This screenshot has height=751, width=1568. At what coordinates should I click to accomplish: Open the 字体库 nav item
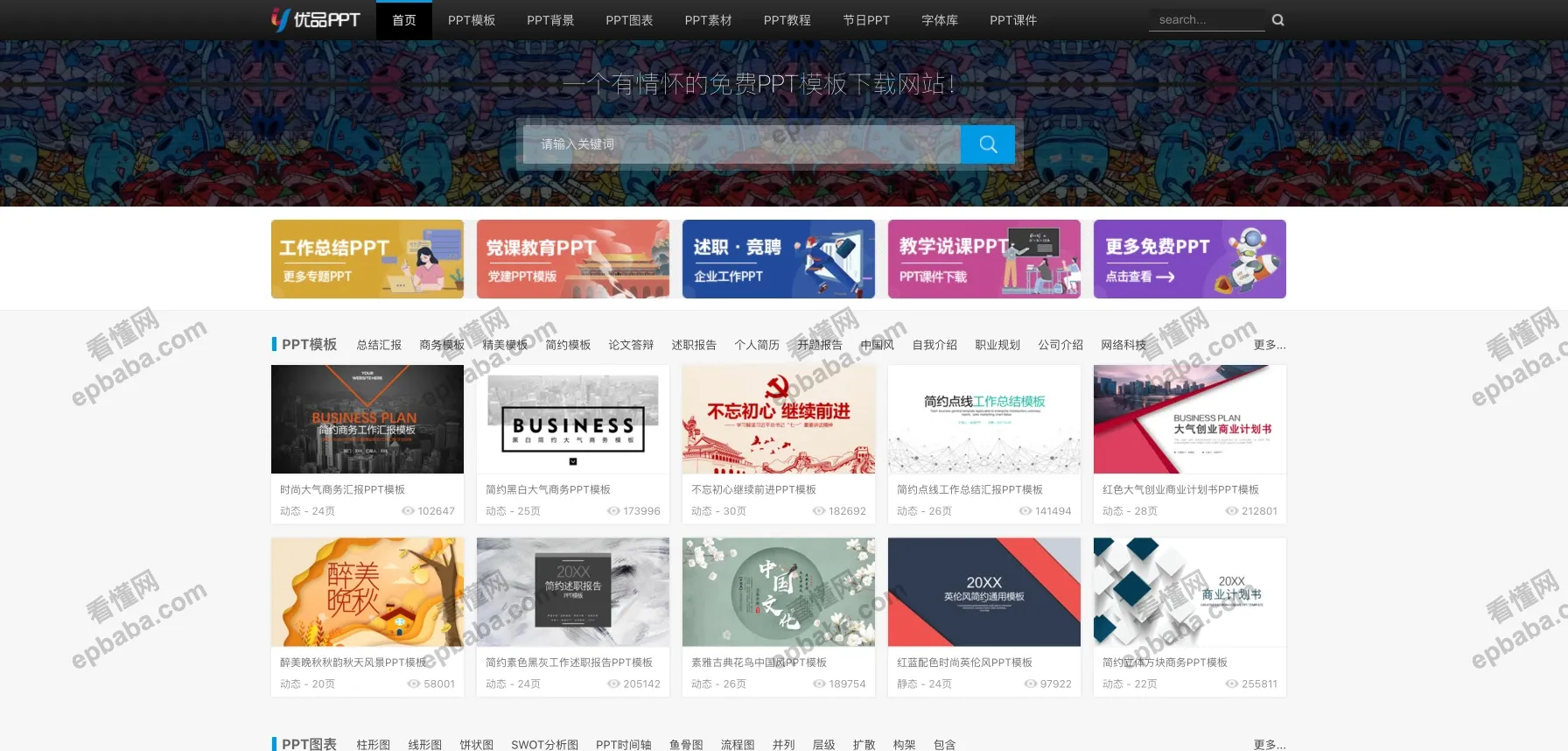pyautogui.click(x=940, y=20)
